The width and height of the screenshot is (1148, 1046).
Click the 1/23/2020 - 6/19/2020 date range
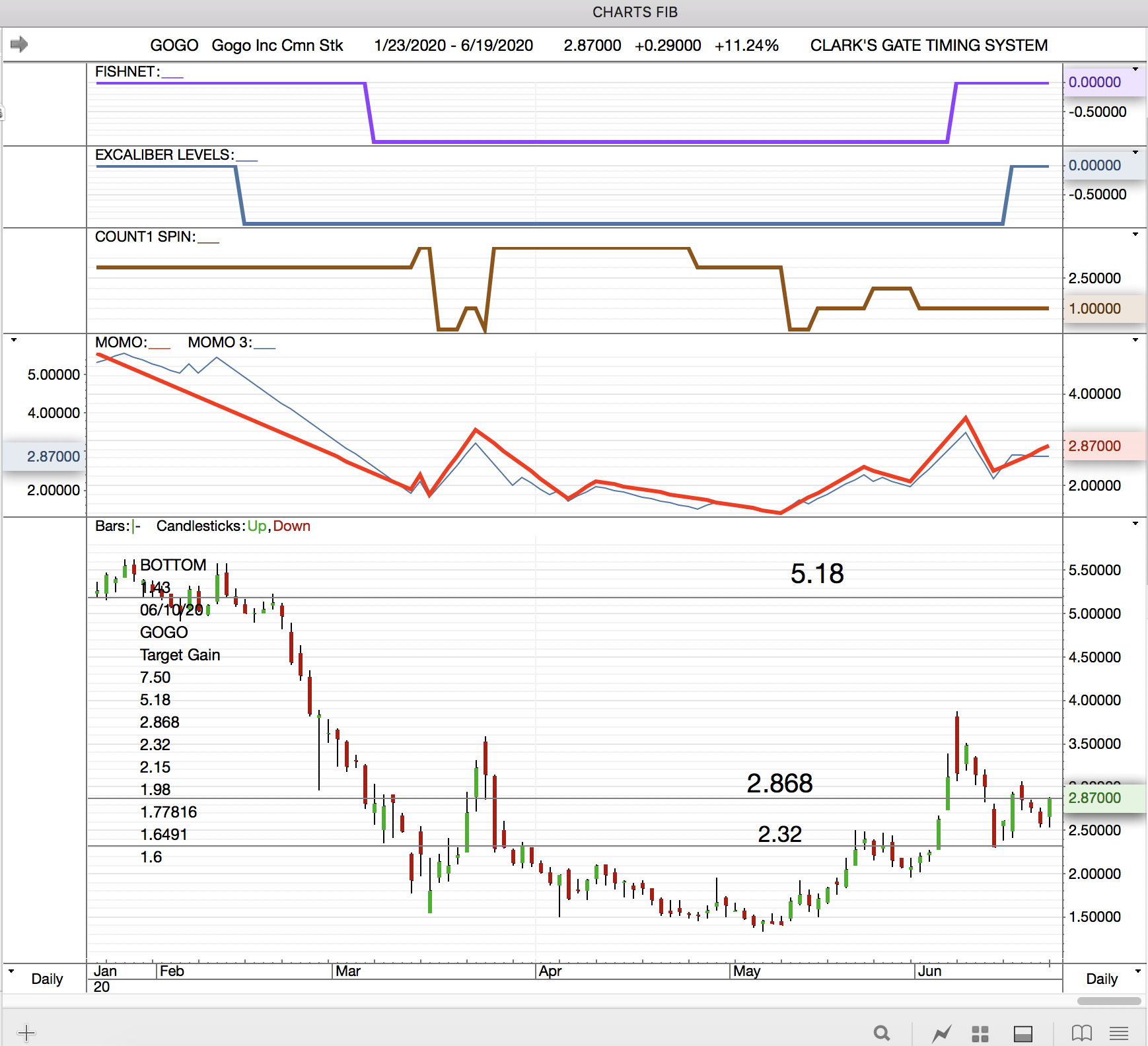[453, 45]
